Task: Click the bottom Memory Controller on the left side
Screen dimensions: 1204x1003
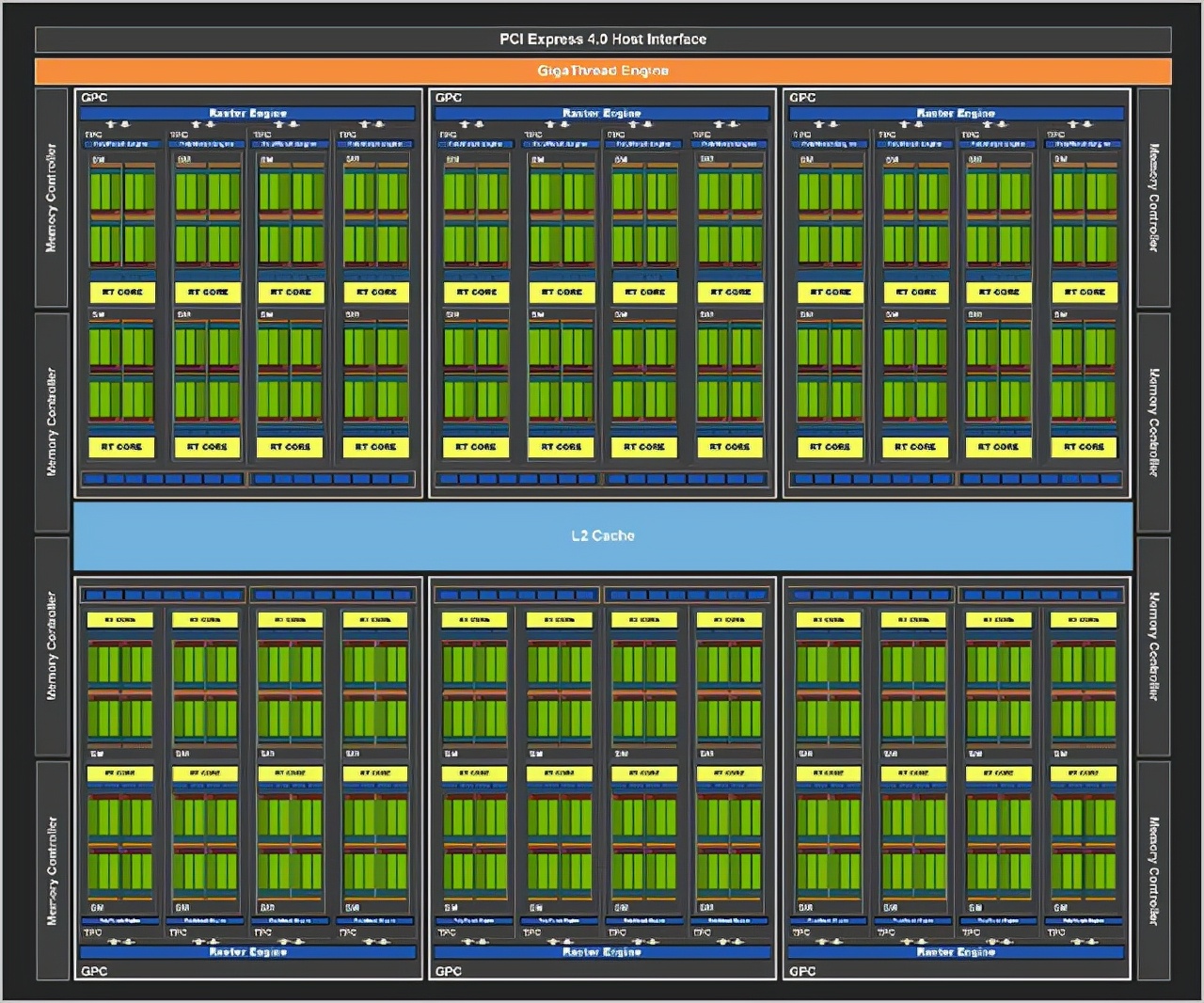Action: (x=52, y=870)
